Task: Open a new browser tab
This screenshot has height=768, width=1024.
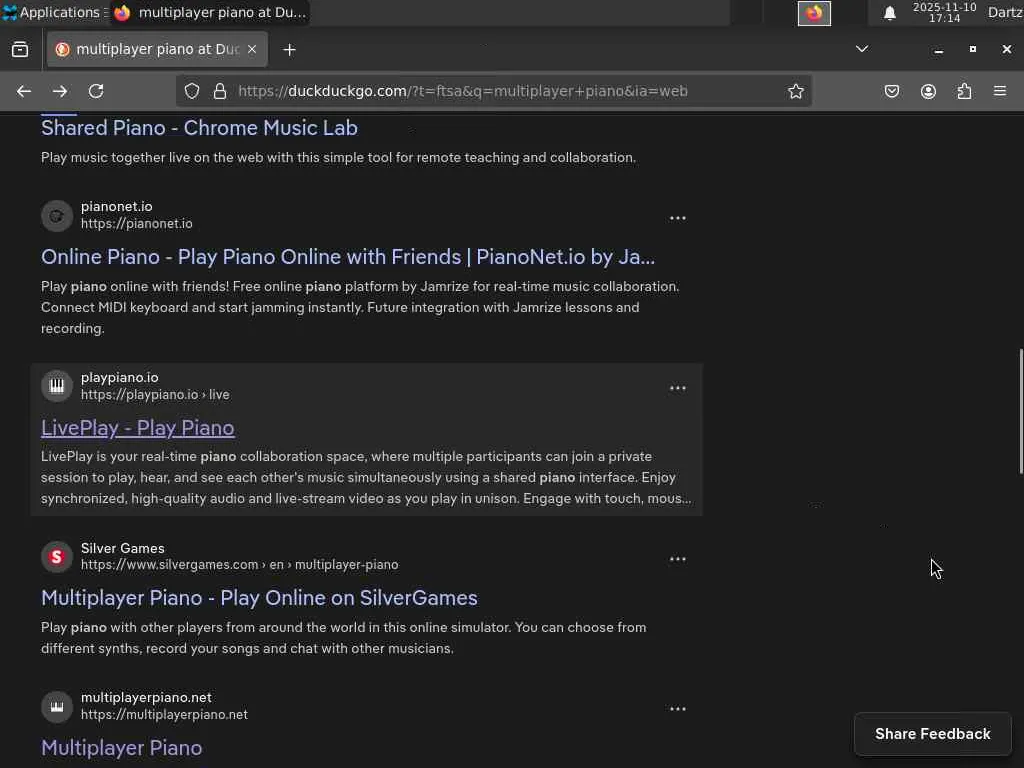Action: click(x=289, y=50)
